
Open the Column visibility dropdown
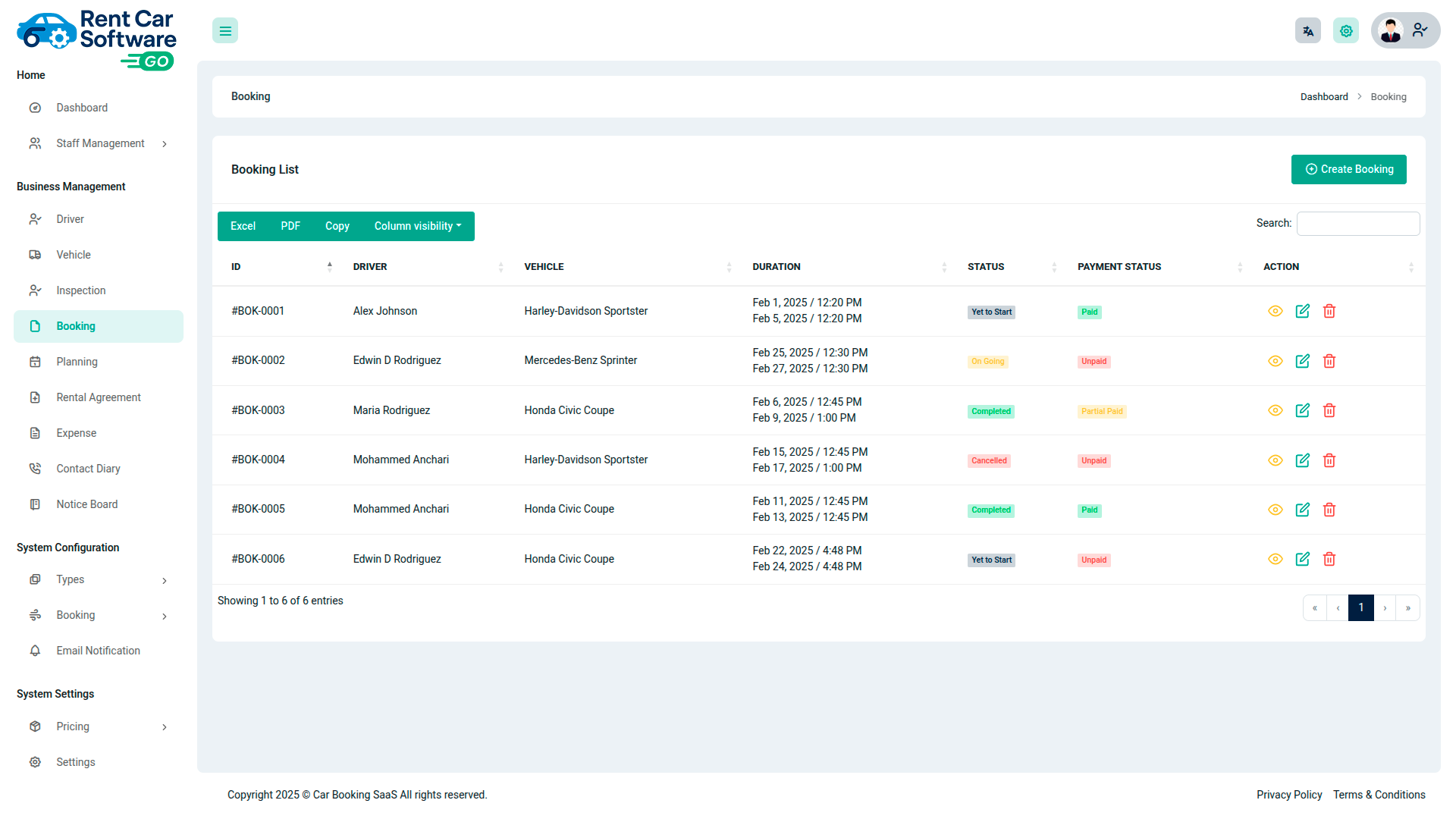pyautogui.click(x=418, y=226)
